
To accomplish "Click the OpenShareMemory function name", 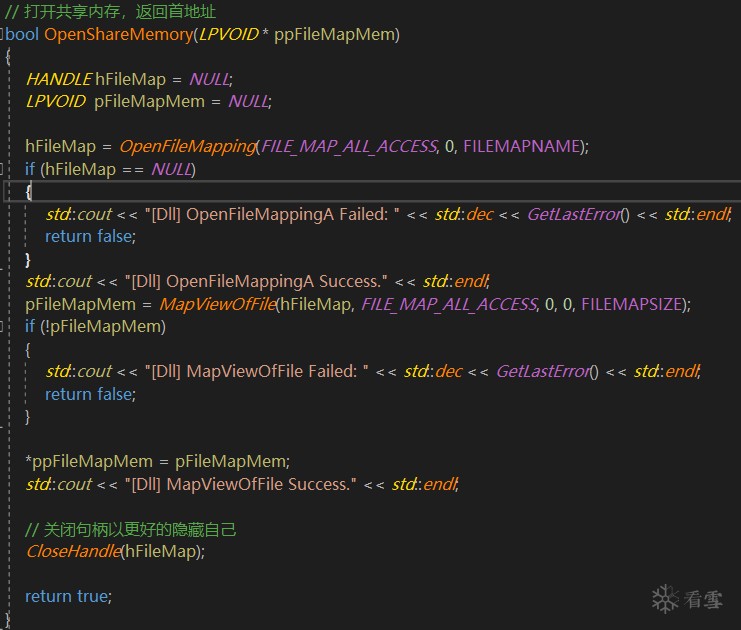I will point(119,35).
